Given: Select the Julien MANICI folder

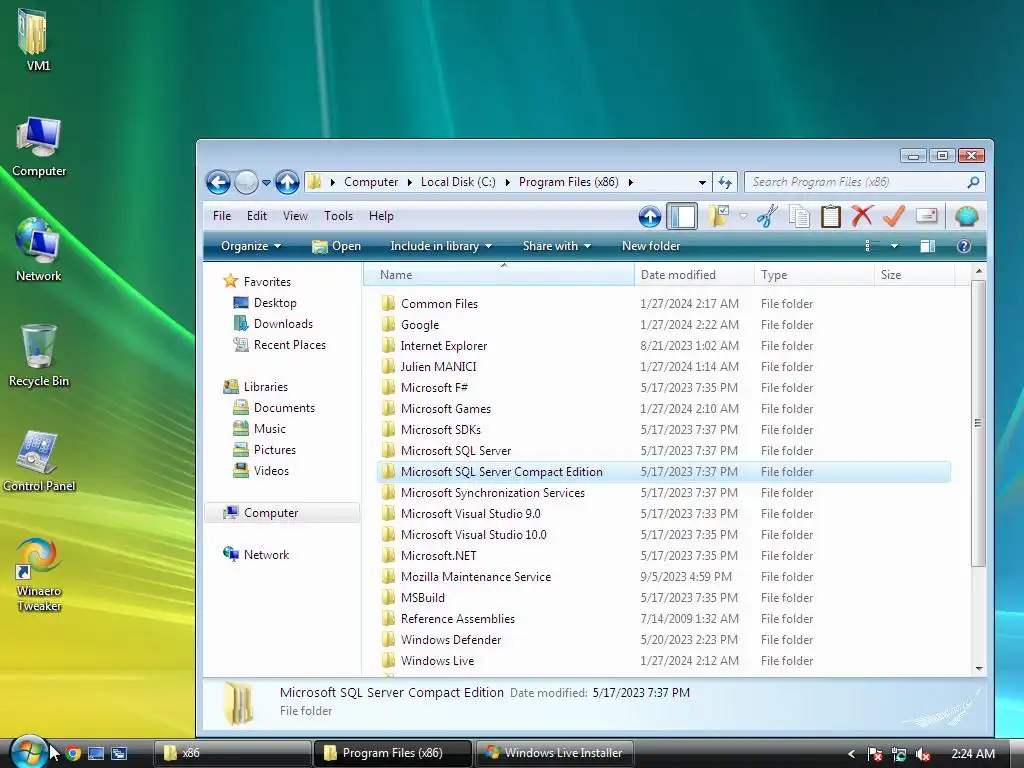Looking at the screenshot, I should click(664, 366).
